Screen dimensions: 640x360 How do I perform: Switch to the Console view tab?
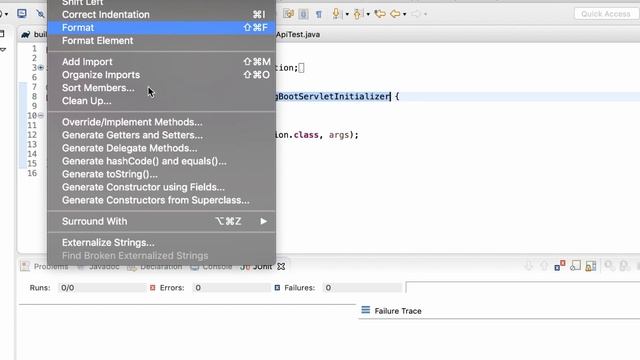[211, 267]
